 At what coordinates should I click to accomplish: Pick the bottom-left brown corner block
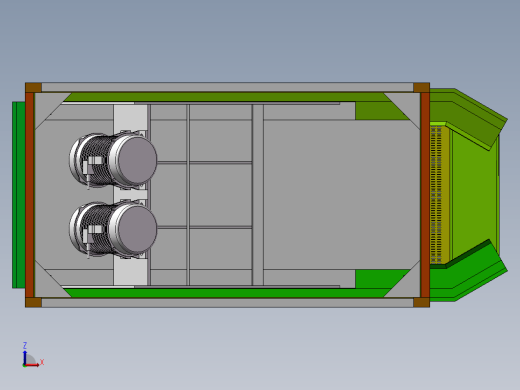coord(33,302)
